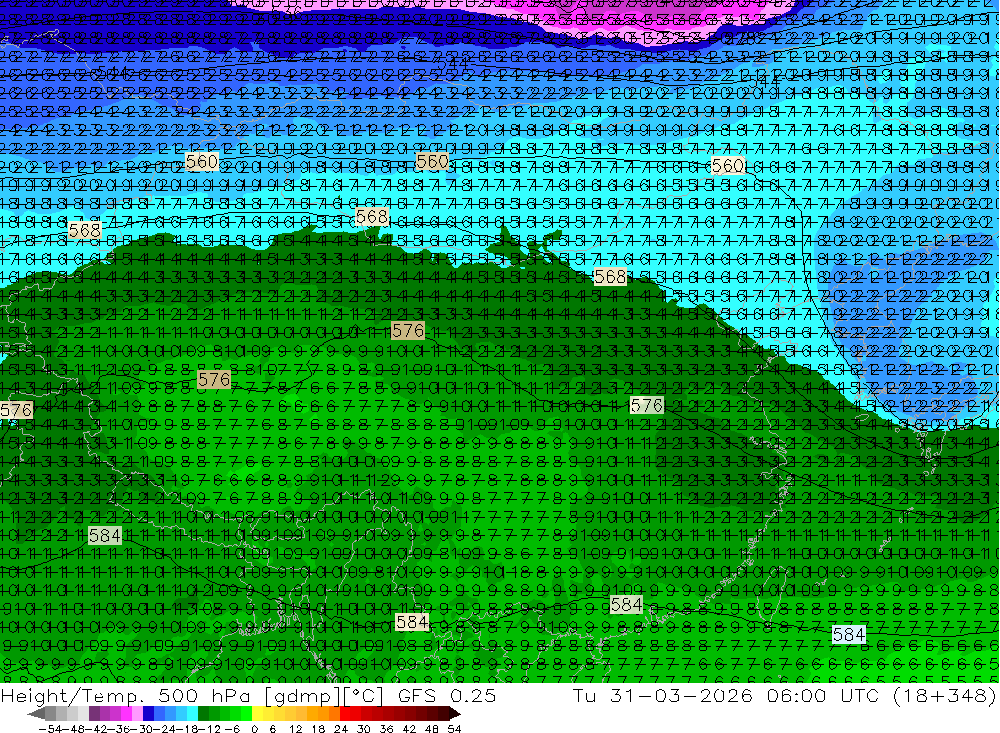Click the leftmost 560 contour label
This screenshot has width=1000, height=733.
202,161
